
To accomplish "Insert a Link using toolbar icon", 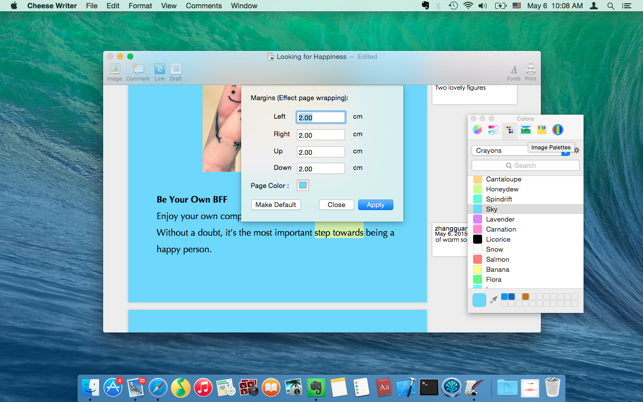I will click(x=160, y=72).
